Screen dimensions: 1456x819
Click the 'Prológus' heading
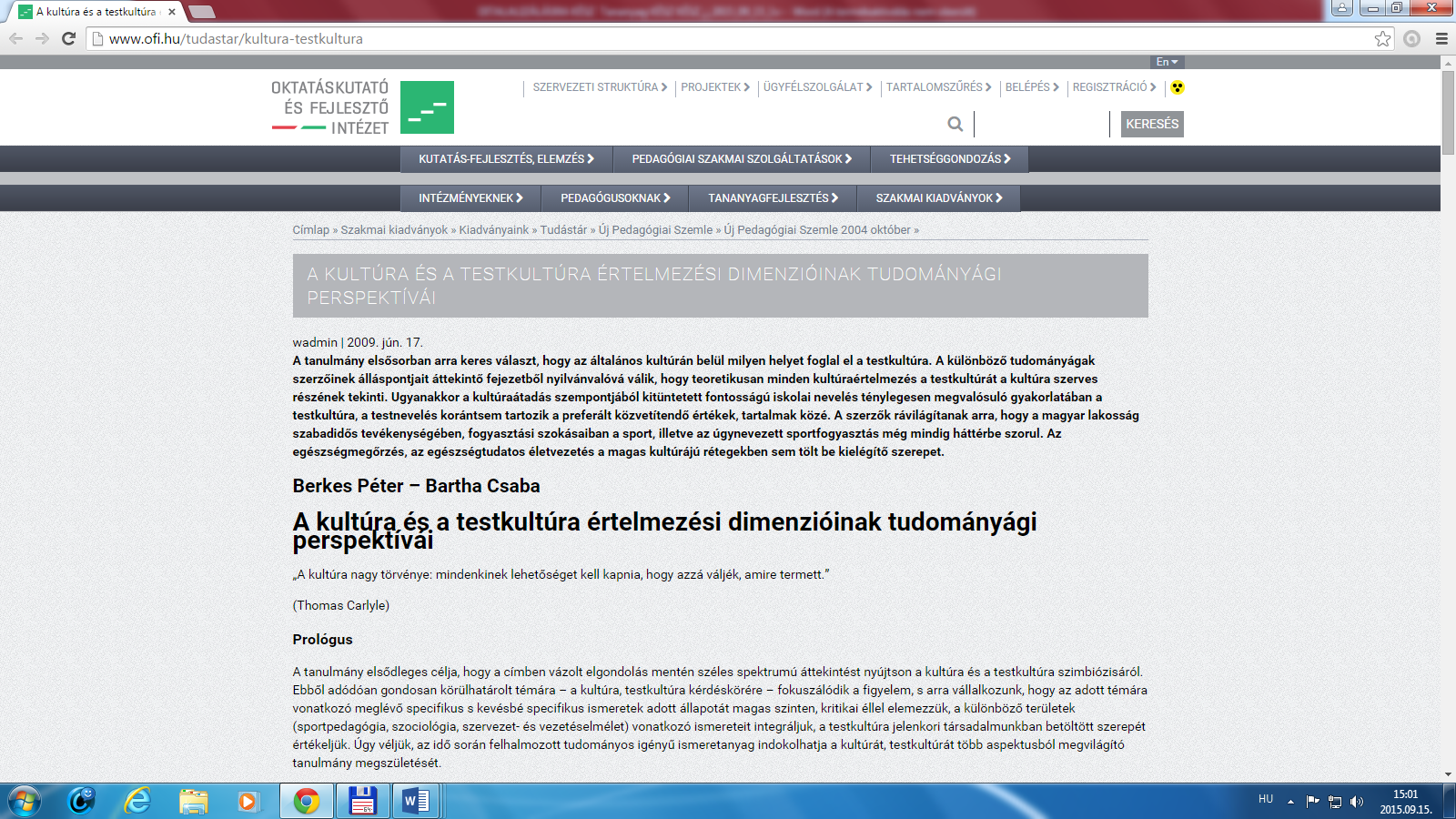pos(322,640)
